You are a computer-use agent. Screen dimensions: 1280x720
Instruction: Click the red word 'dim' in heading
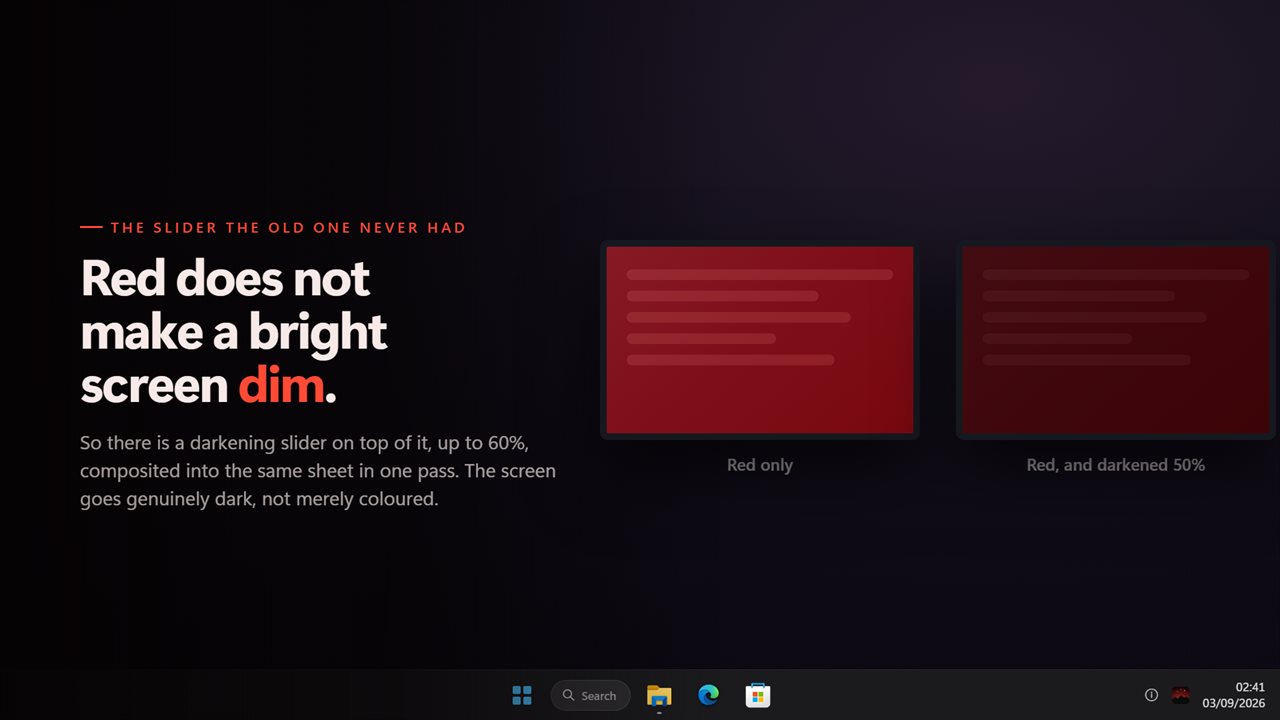pyautogui.click(x=282, y=386)
